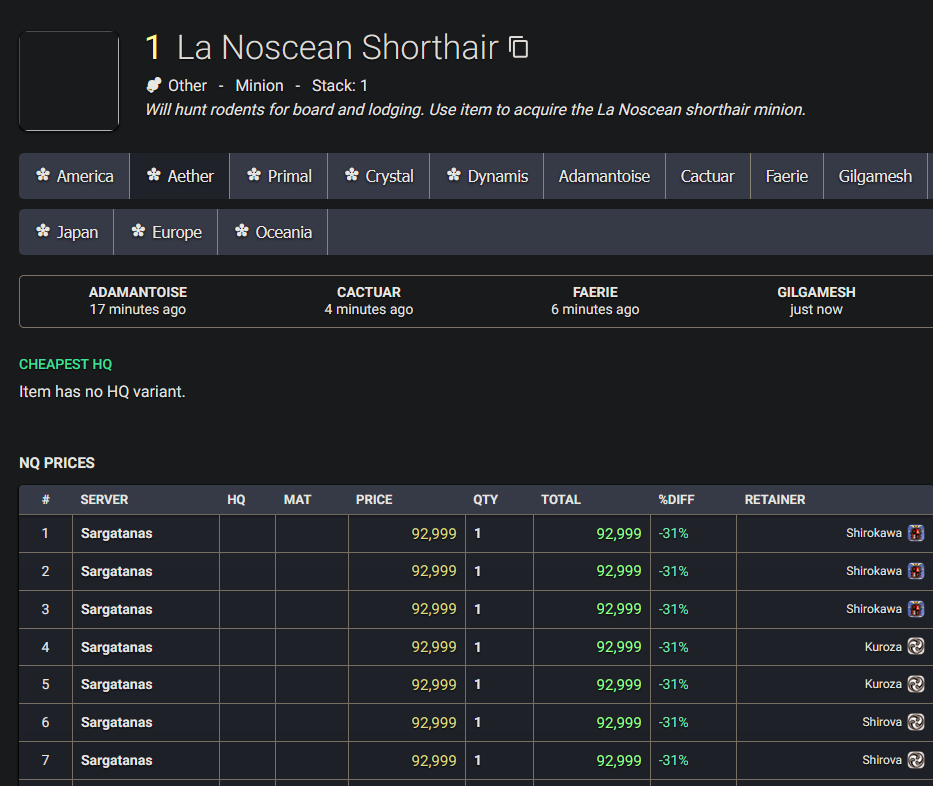The width and height of the screenshot is (933, 786).
Task: Click the flower icon on Primal tab
Action: tap(254, 175)
